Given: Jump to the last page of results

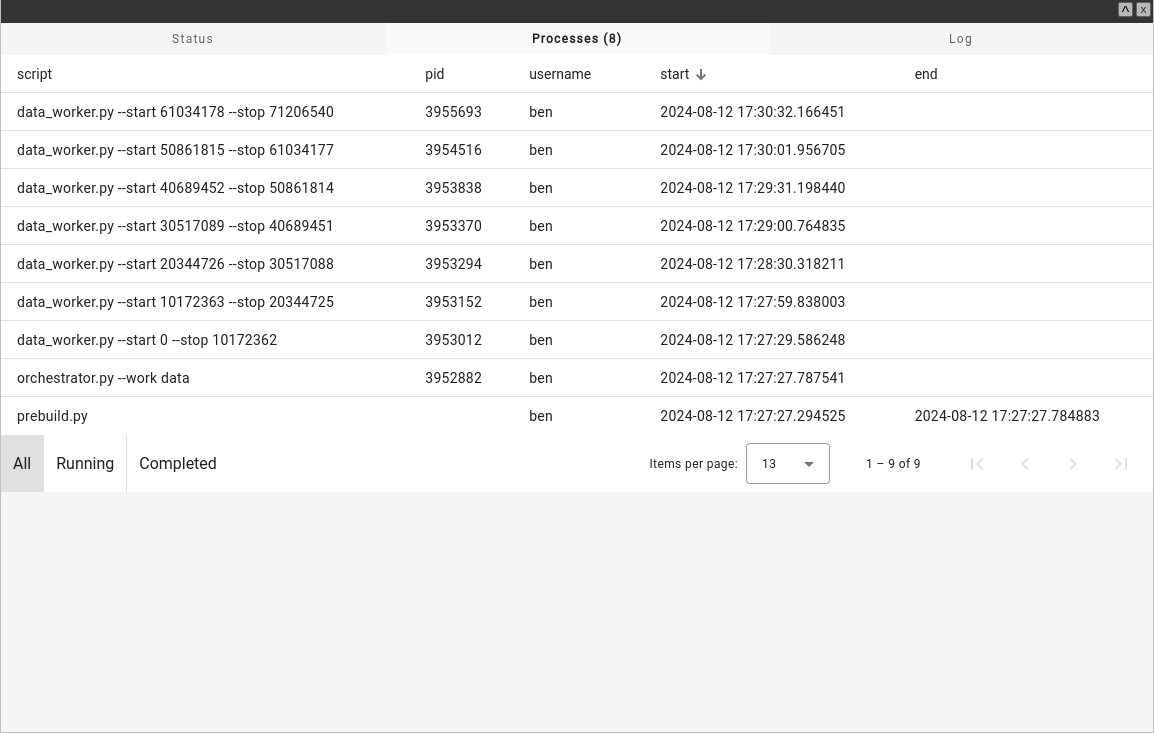Looking at the screenshot, I should (1120, 464).
